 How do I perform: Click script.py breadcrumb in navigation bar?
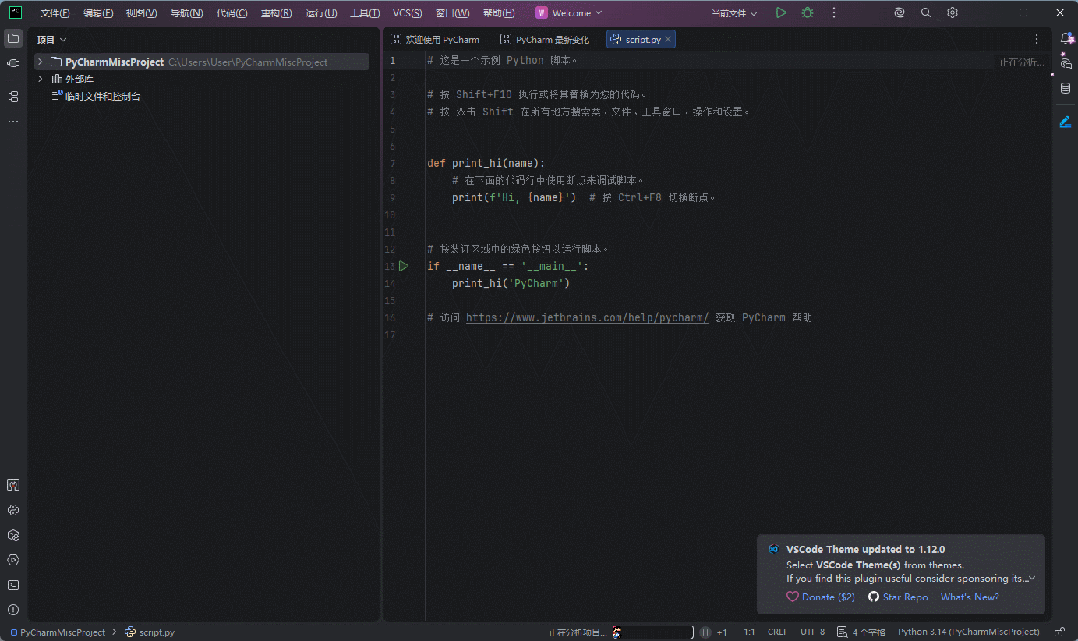coord(150,632)
